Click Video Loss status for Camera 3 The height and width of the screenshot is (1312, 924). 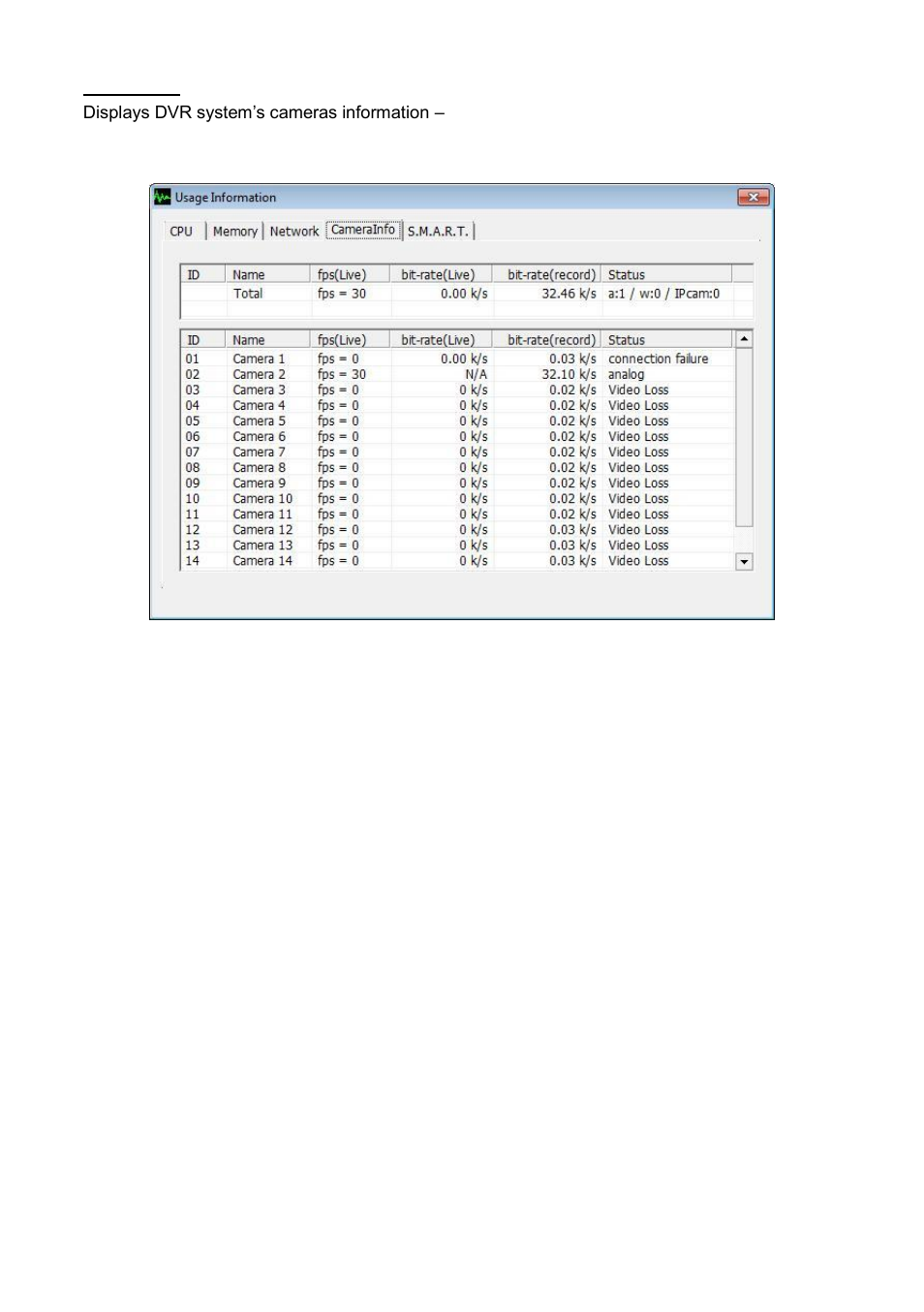point(638,390)
